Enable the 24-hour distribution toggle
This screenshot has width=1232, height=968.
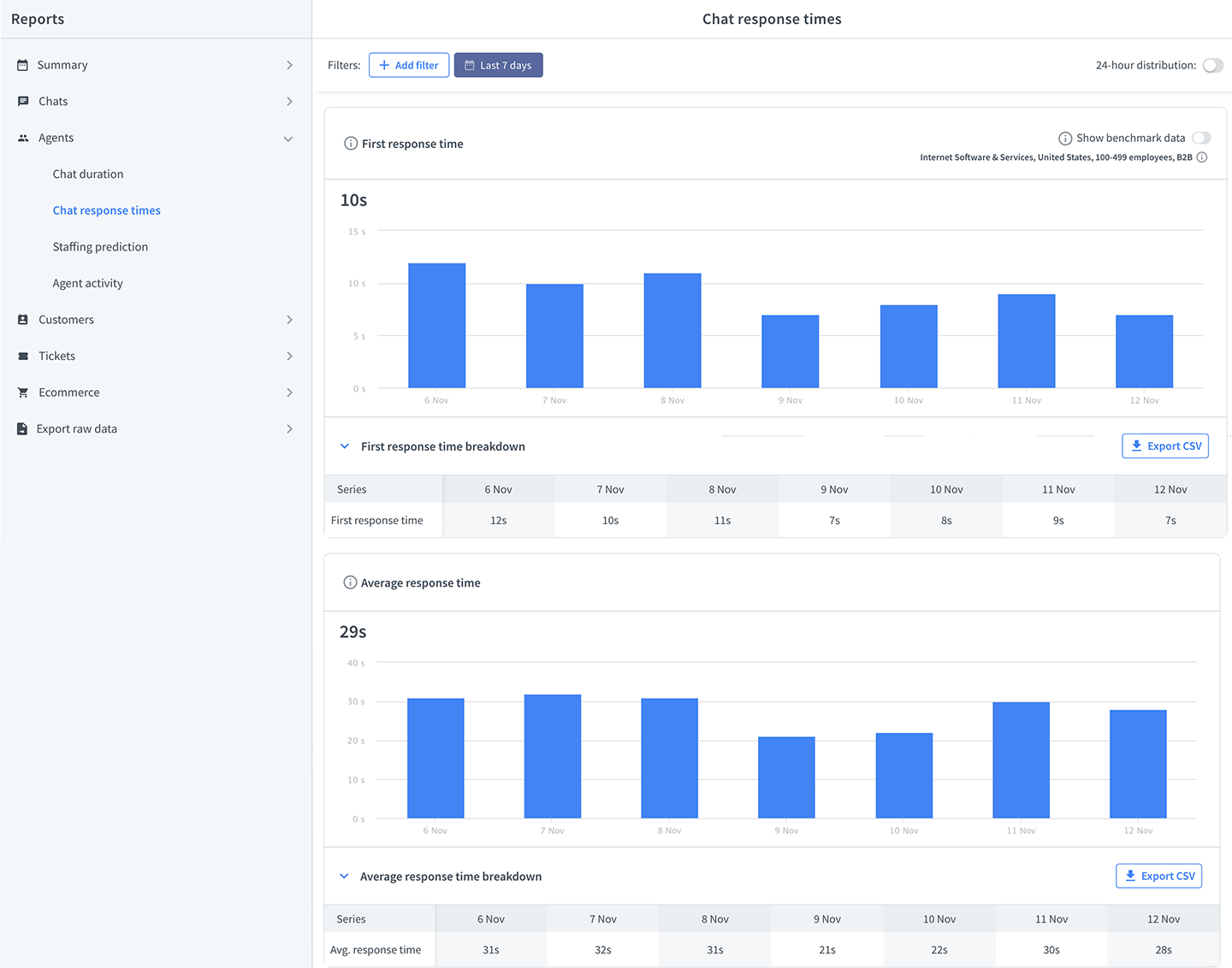[1213, 65]
